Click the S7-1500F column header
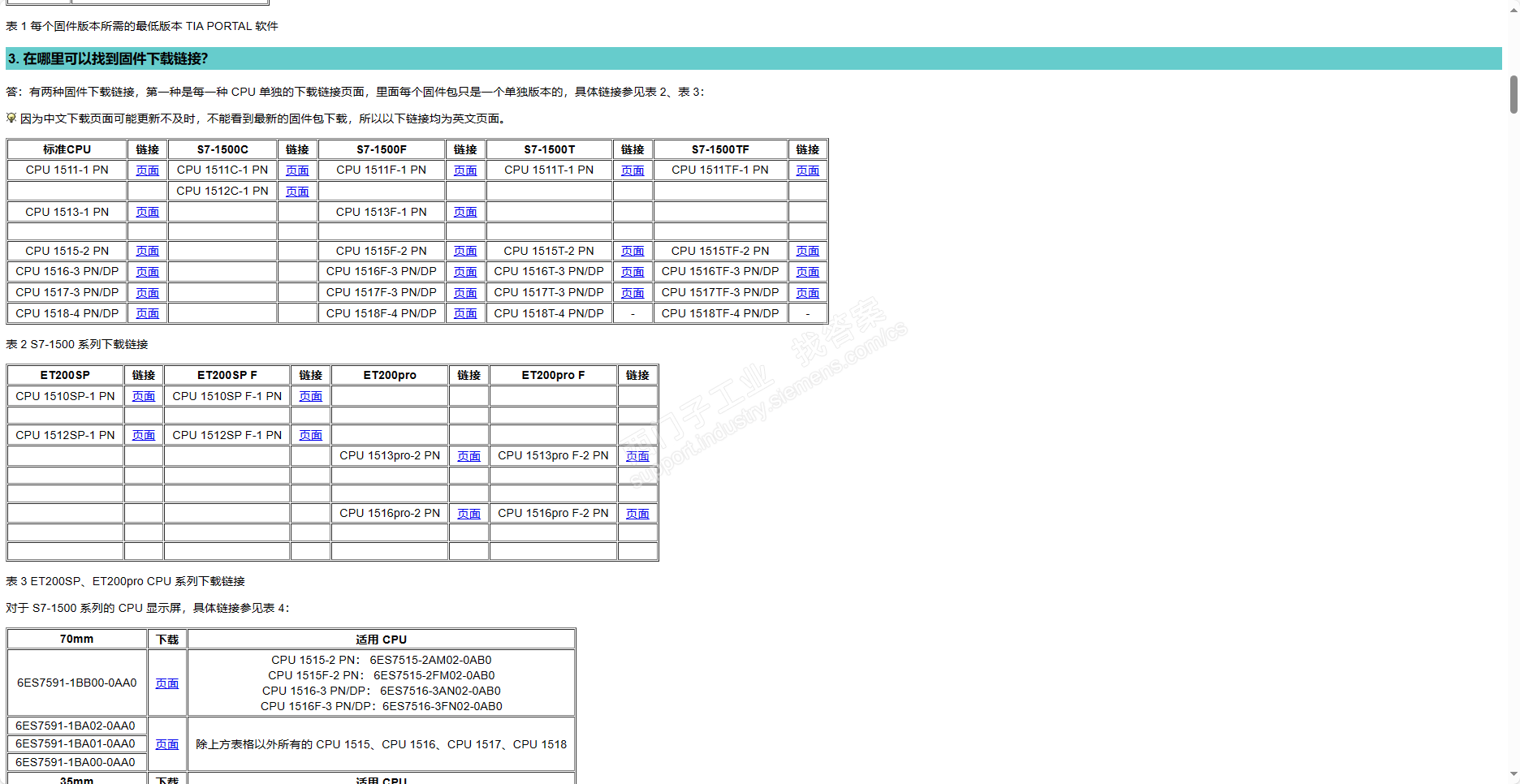The image size is (1520, 784). point(382,149)
